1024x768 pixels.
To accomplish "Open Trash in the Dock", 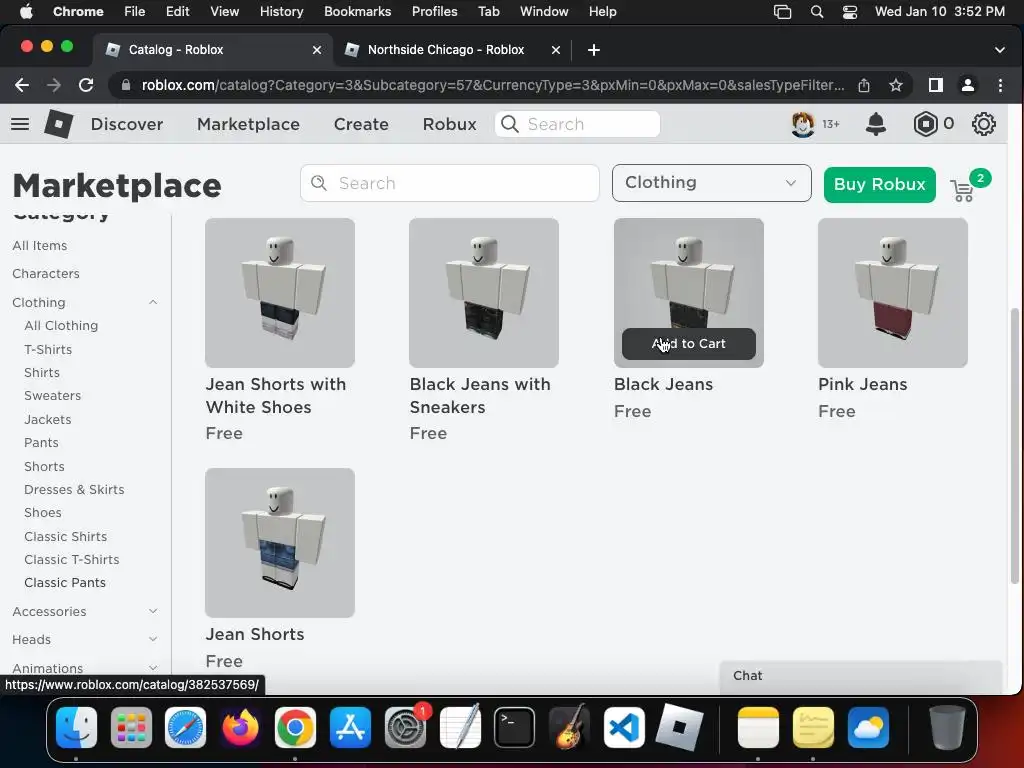I will (947, 727).
